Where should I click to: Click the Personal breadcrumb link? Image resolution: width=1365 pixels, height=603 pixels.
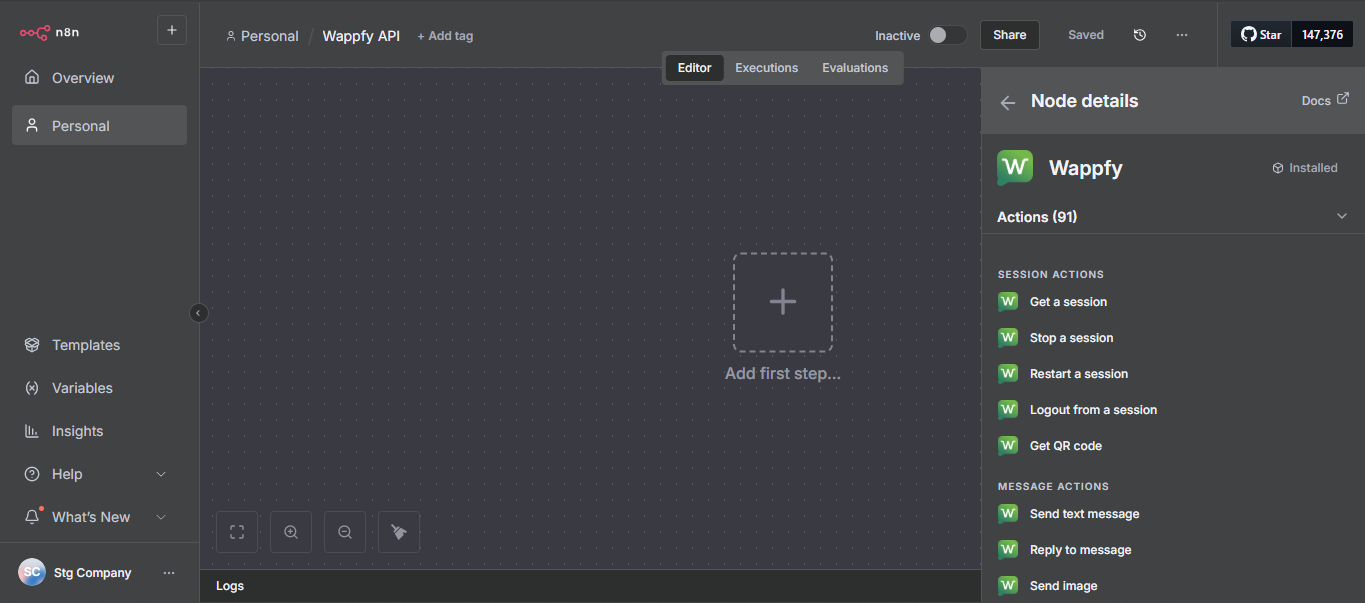pos(262,36)
